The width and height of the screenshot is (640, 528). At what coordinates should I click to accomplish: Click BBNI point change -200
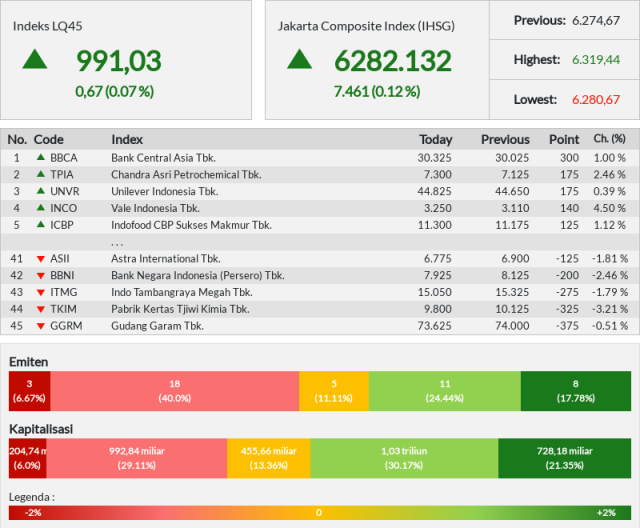pos(567,275)
